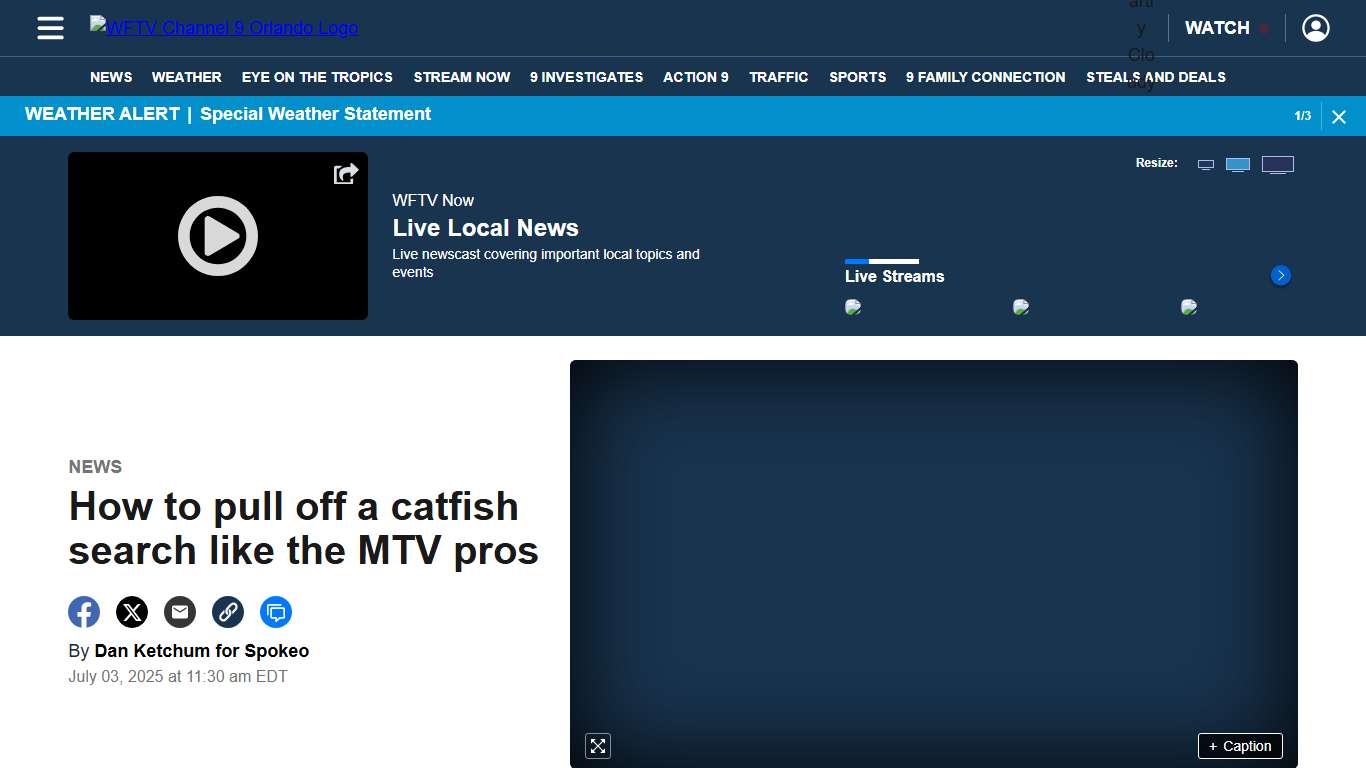
Task: Select the small screen resize option
Action: [1205, 163]
